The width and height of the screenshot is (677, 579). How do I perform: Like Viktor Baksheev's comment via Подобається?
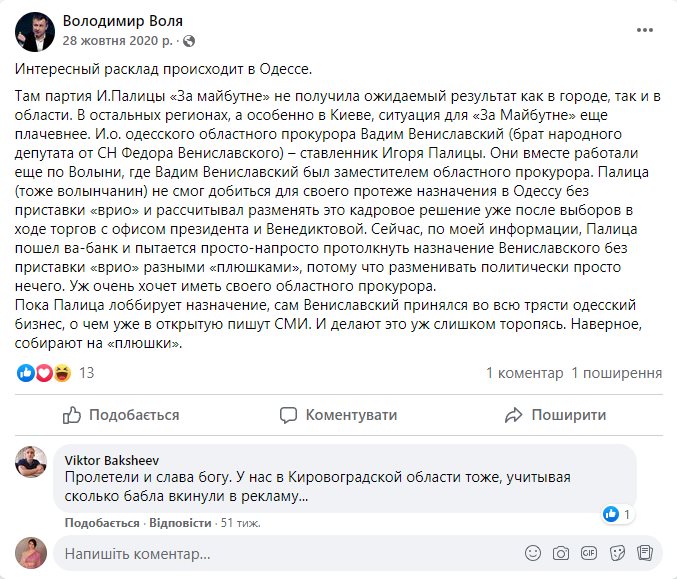tap(102, 523)
